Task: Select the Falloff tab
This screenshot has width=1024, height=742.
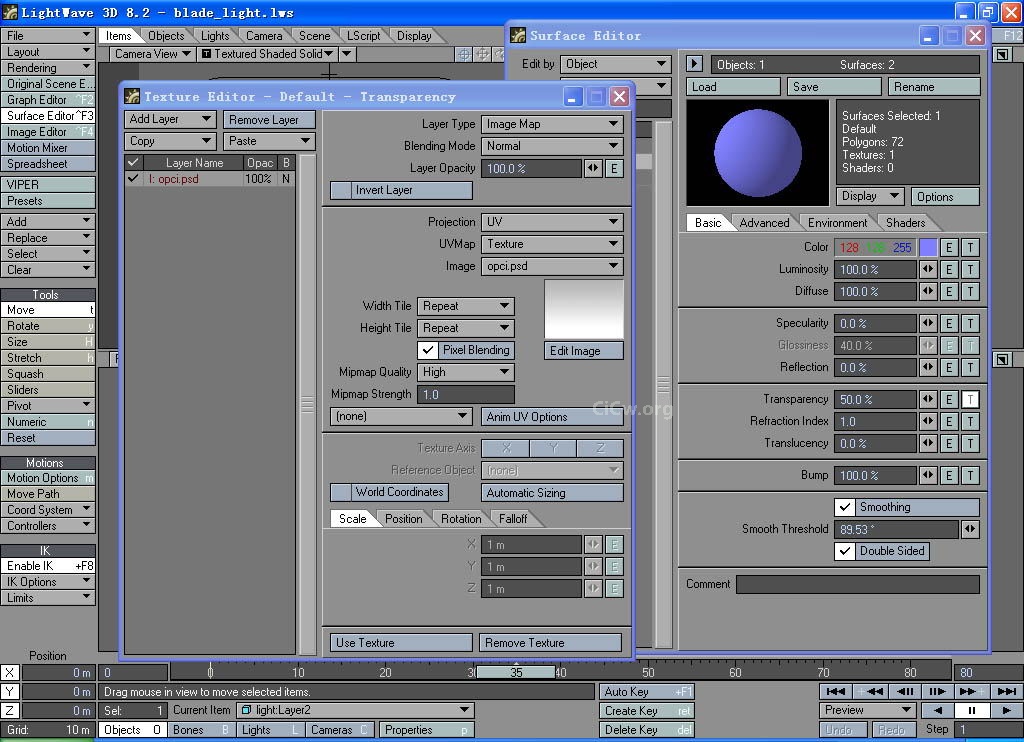Action: (513, 519)
